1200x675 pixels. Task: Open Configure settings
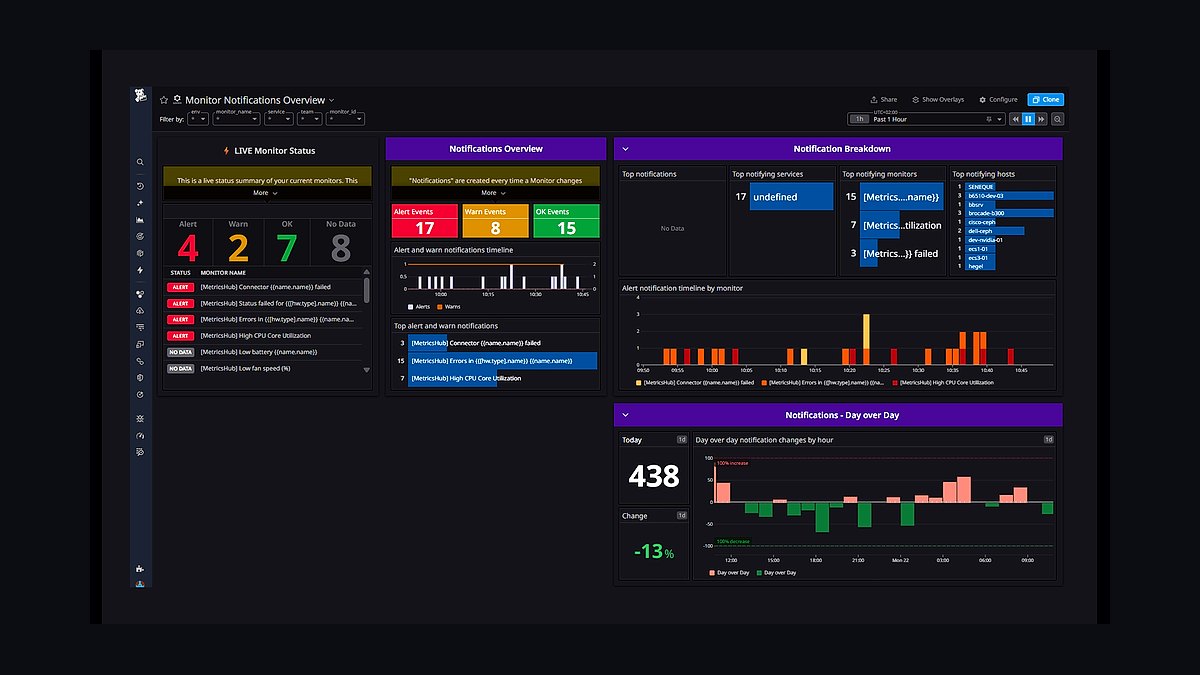998,100
